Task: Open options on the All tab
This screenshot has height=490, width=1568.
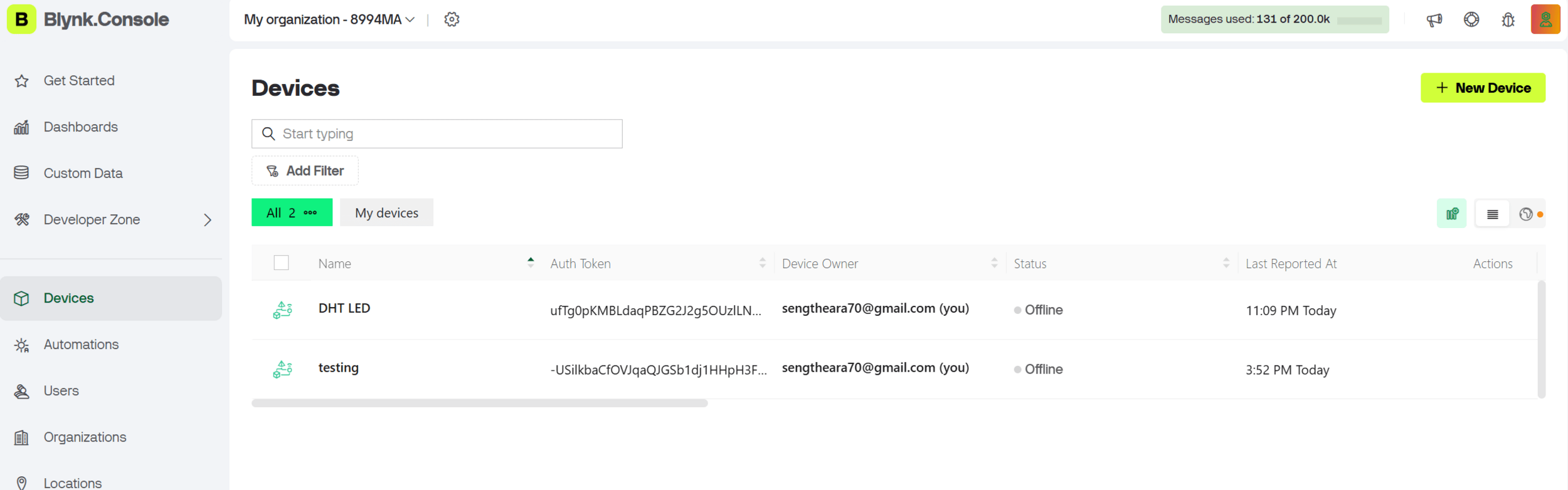Action: 310,213
